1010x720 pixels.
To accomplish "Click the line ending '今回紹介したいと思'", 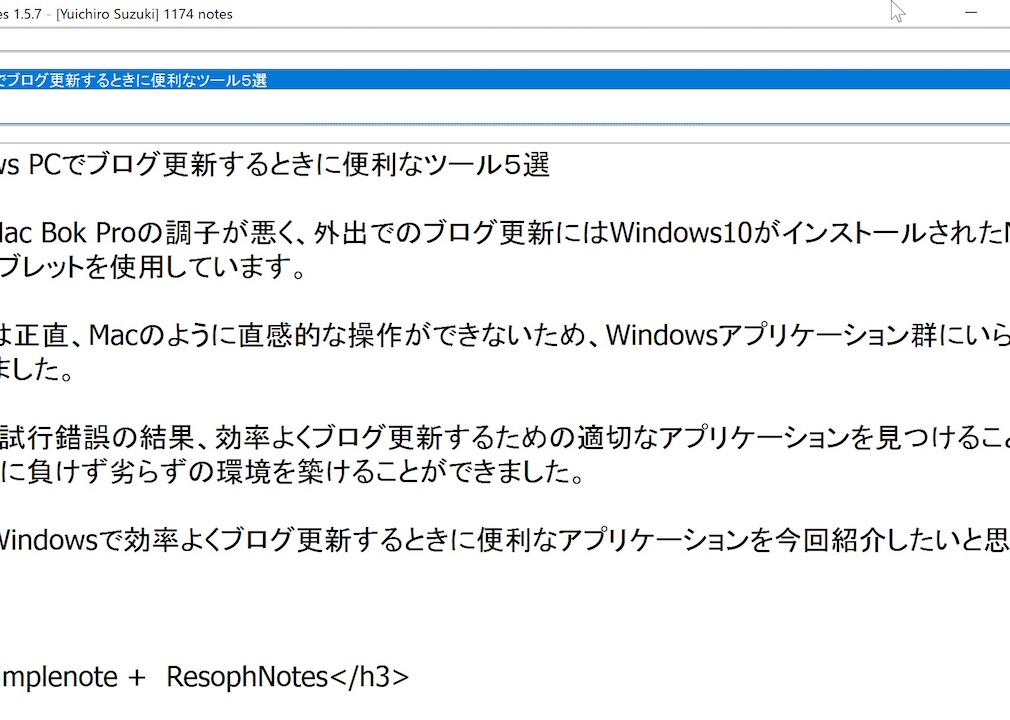I will (505, 540).
